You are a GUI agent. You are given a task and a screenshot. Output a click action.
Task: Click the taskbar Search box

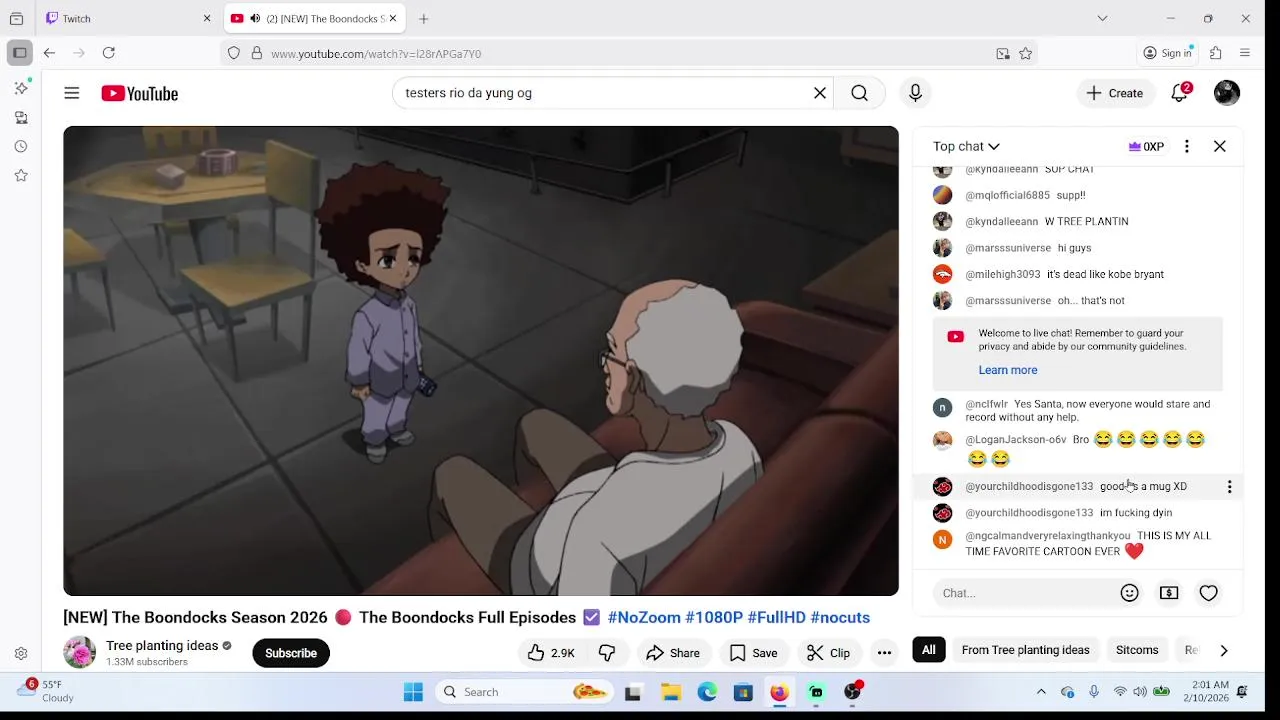click(524, 692)
